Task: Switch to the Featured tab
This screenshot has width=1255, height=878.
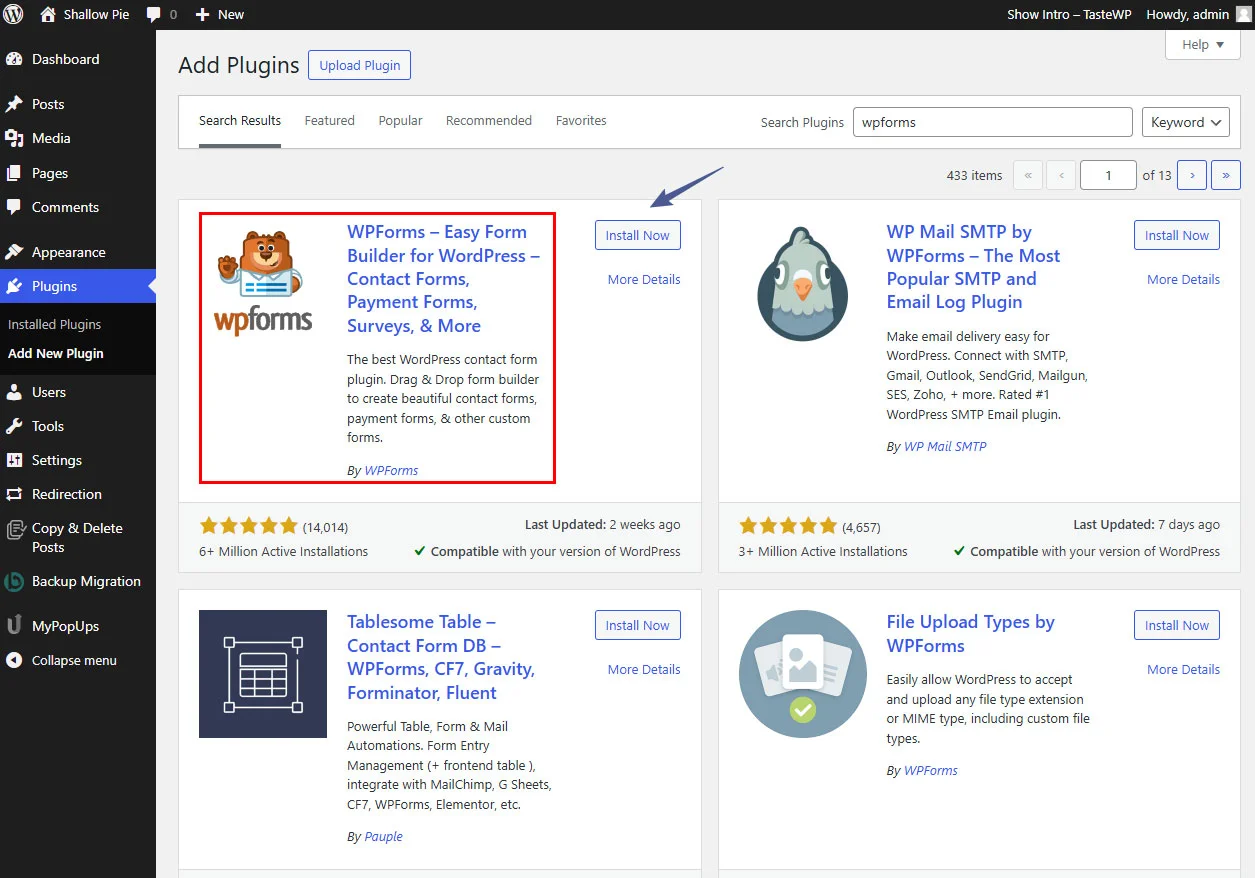Action: pos(329,121)
